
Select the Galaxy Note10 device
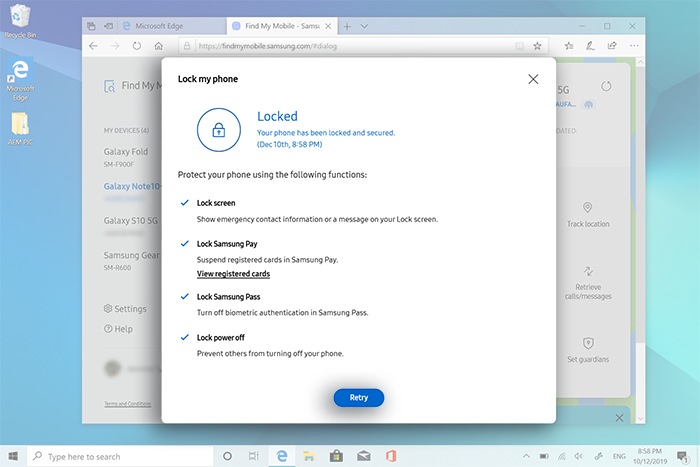coord(132,186)
